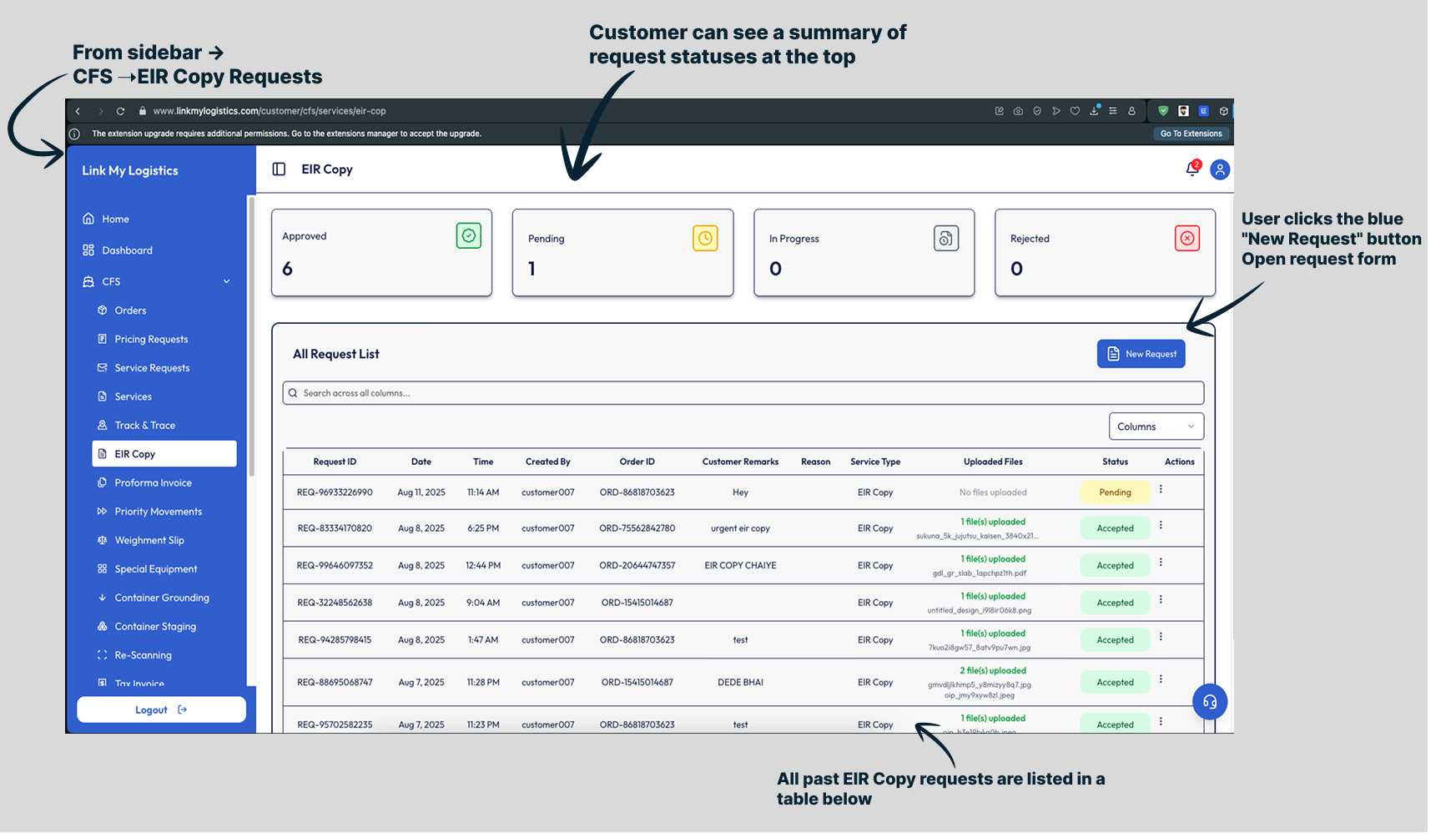Viewport: 1456px width, 838px height.
Task: Collapse the CFS sidebar section
Action: click(x=226, y=282)
